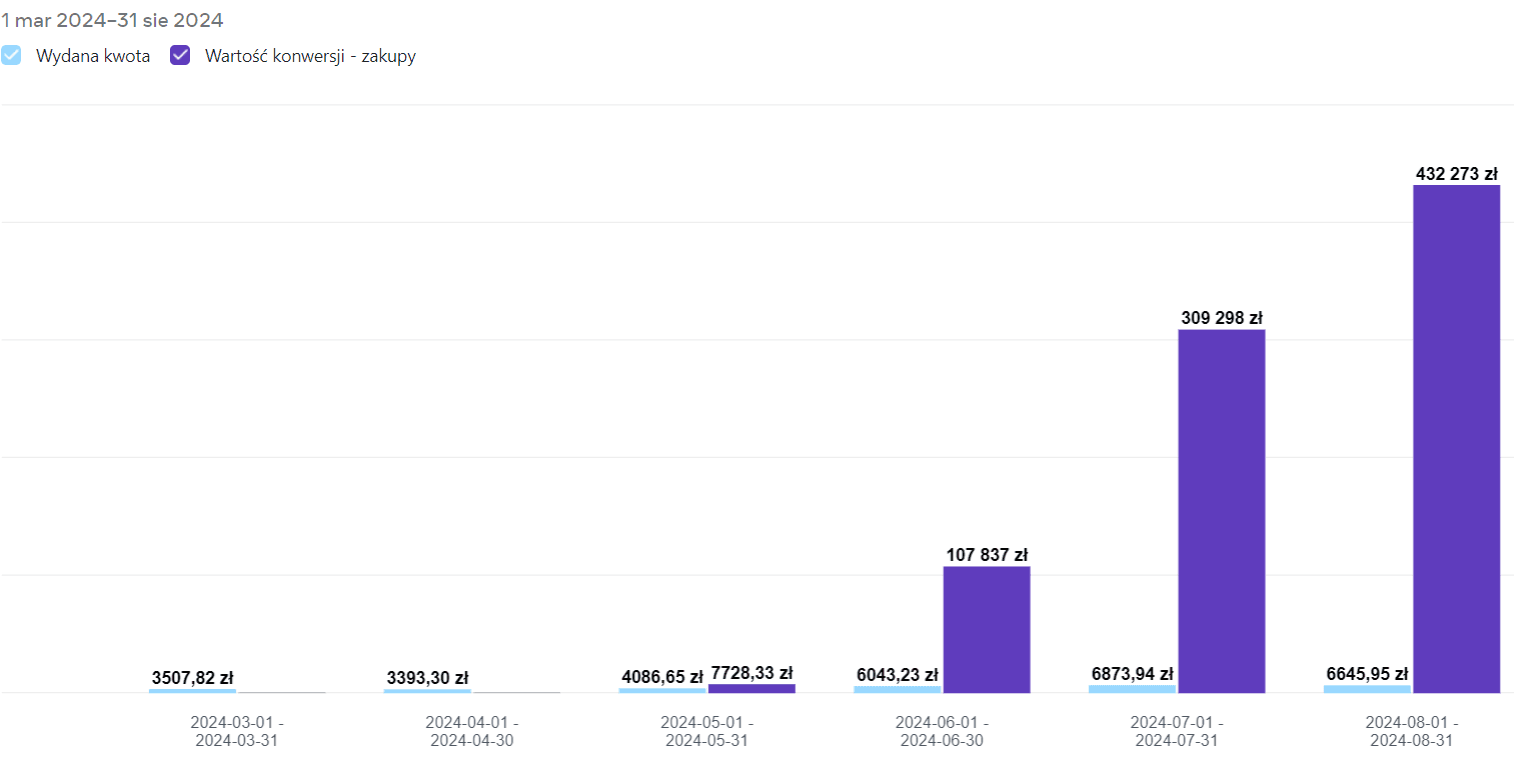
Task: Click the date range 1 mar 2024–31 sie 2024
Action: click(x=112, y=20)
